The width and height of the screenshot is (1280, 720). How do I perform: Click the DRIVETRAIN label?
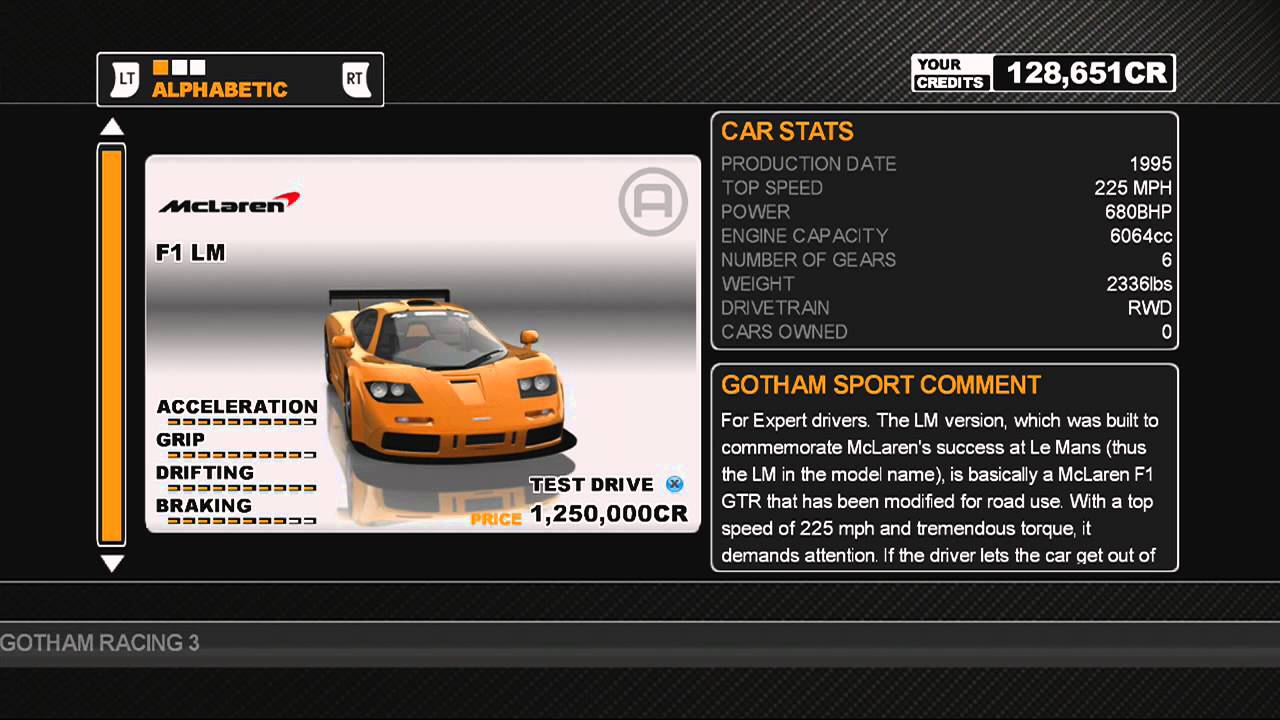pos(775,308)
